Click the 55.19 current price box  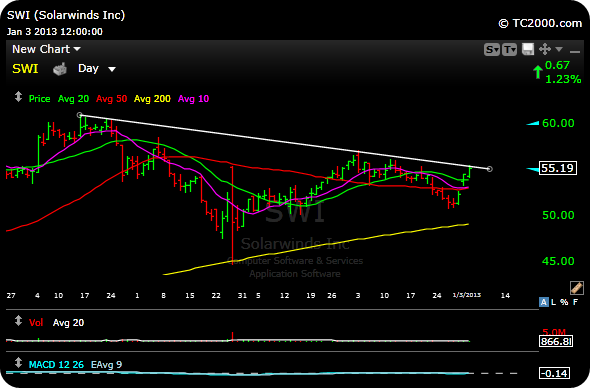point(558,168)
